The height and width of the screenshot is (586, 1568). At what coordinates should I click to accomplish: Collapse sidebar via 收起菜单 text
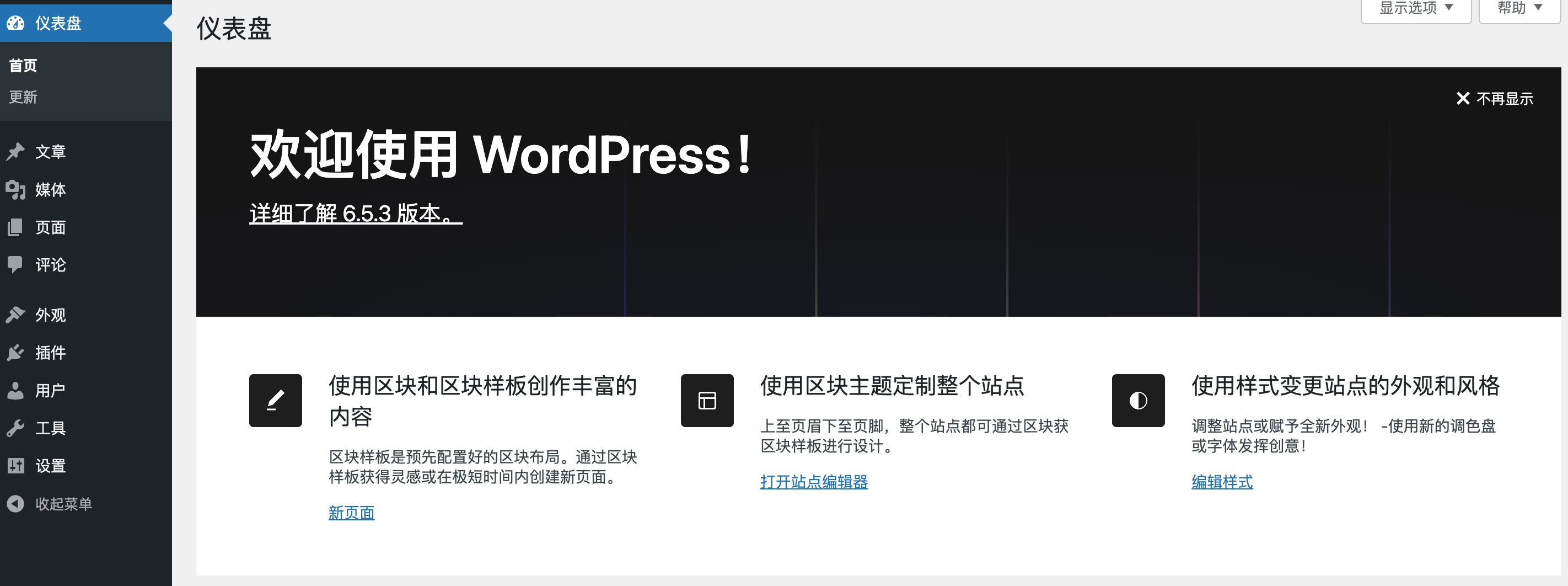[x=64, y=504]
